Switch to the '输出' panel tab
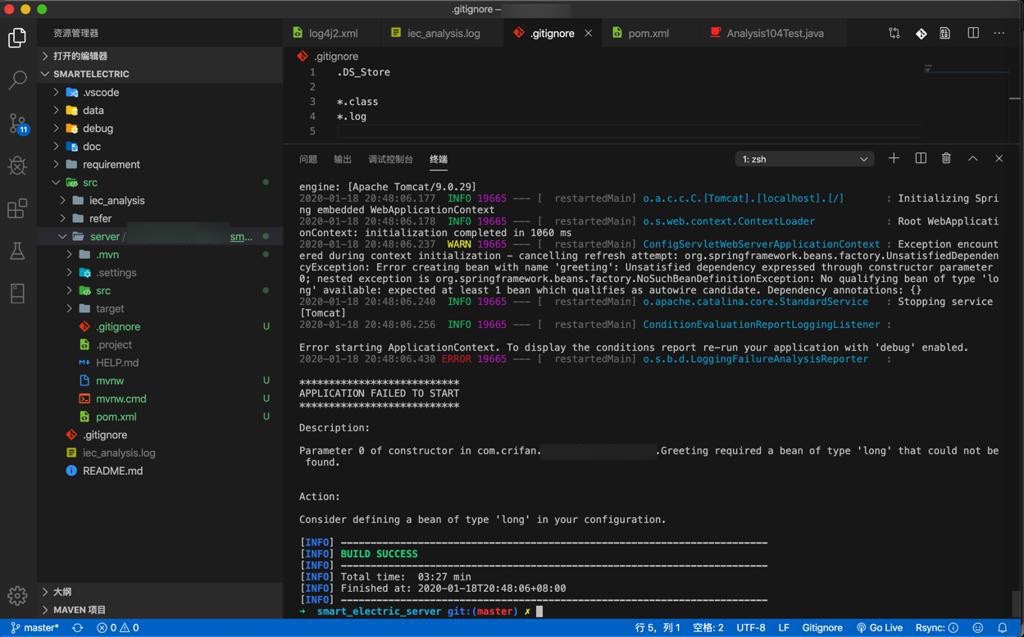The height and width of the screenshot is (637, 1024). tap(343, 159)
